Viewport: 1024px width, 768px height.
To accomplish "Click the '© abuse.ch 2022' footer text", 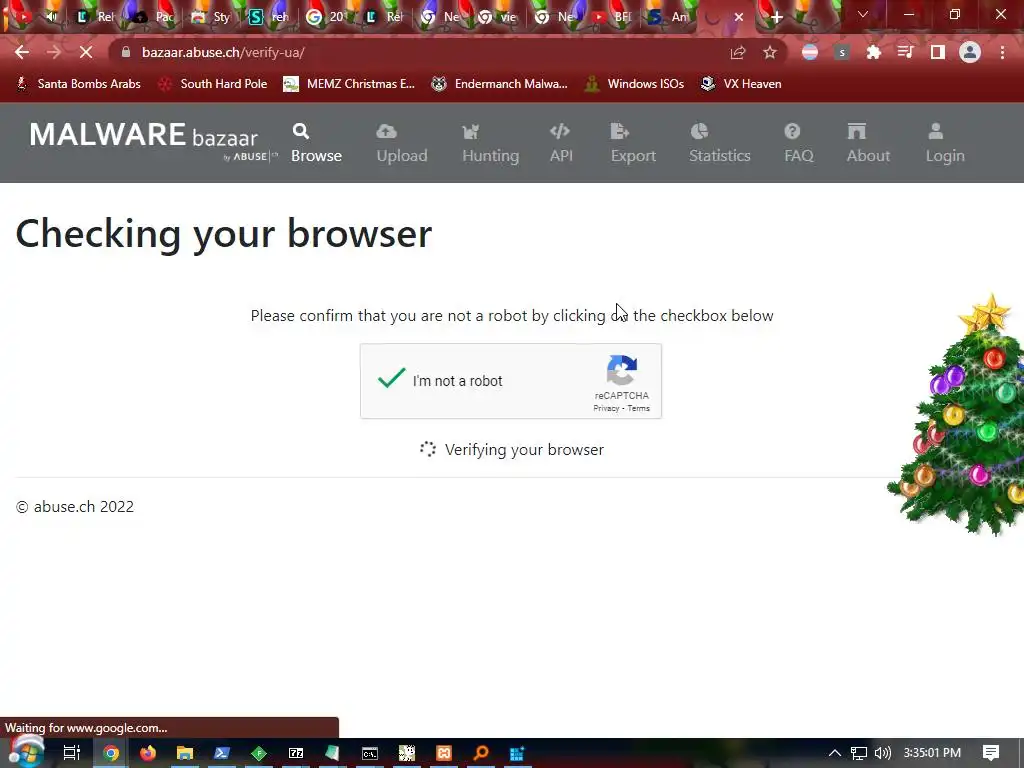I will pyautogui.click(x=74, y=507).
